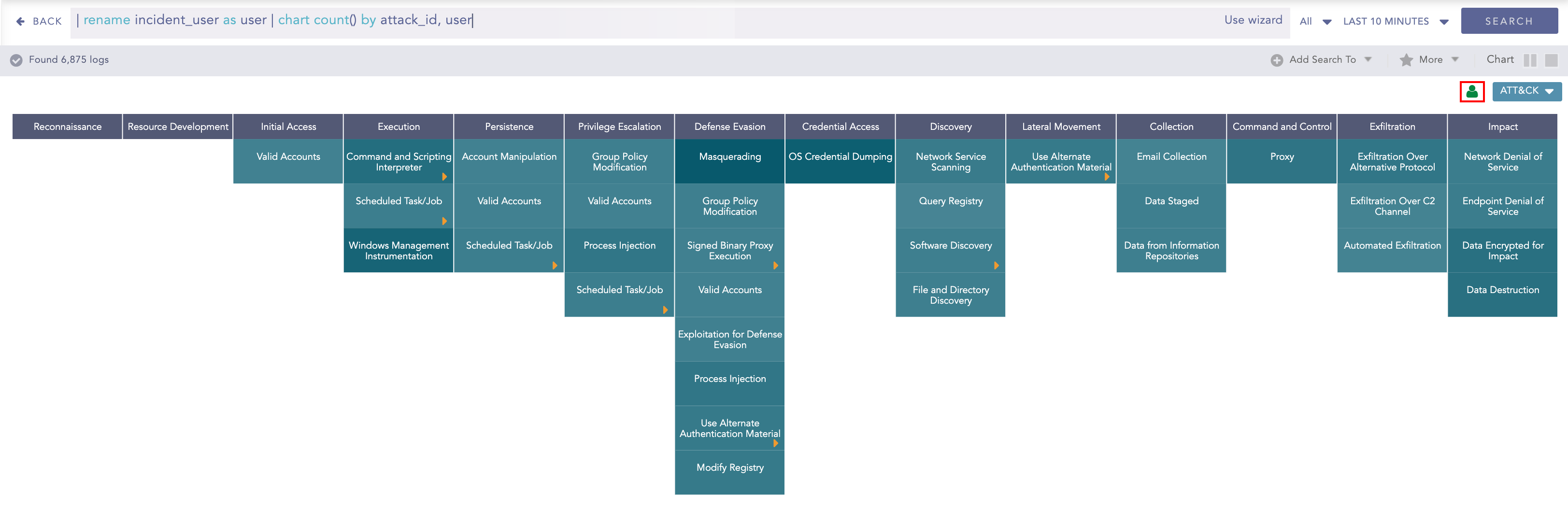Click the green user filter icon
The height and width of the screenshot is (506, 1568).
[x=1471, y=92]
